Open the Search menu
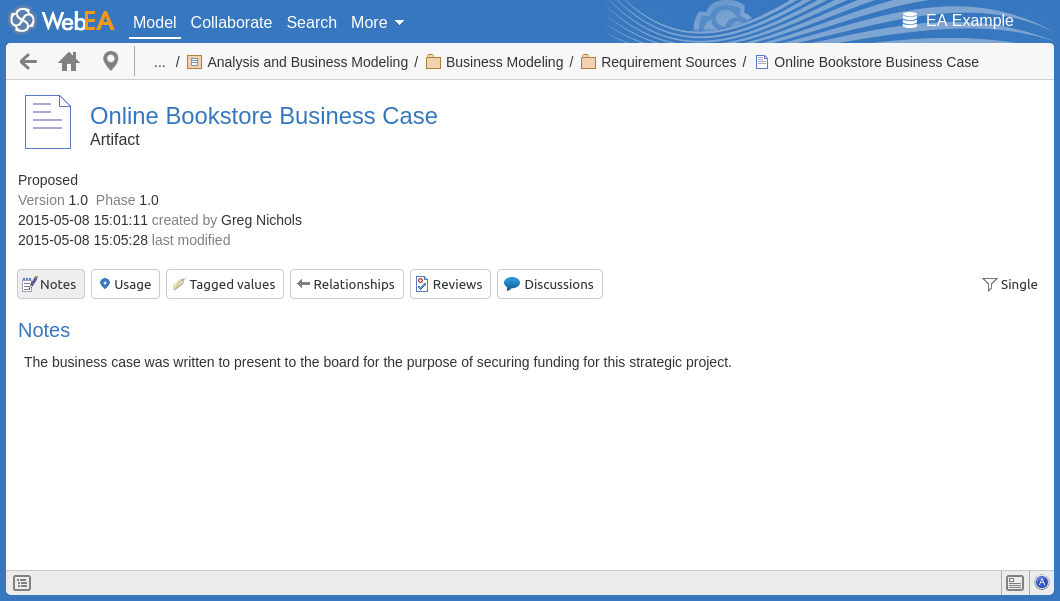Screen dimensions: 1060x601 click(x=311, y=22)
